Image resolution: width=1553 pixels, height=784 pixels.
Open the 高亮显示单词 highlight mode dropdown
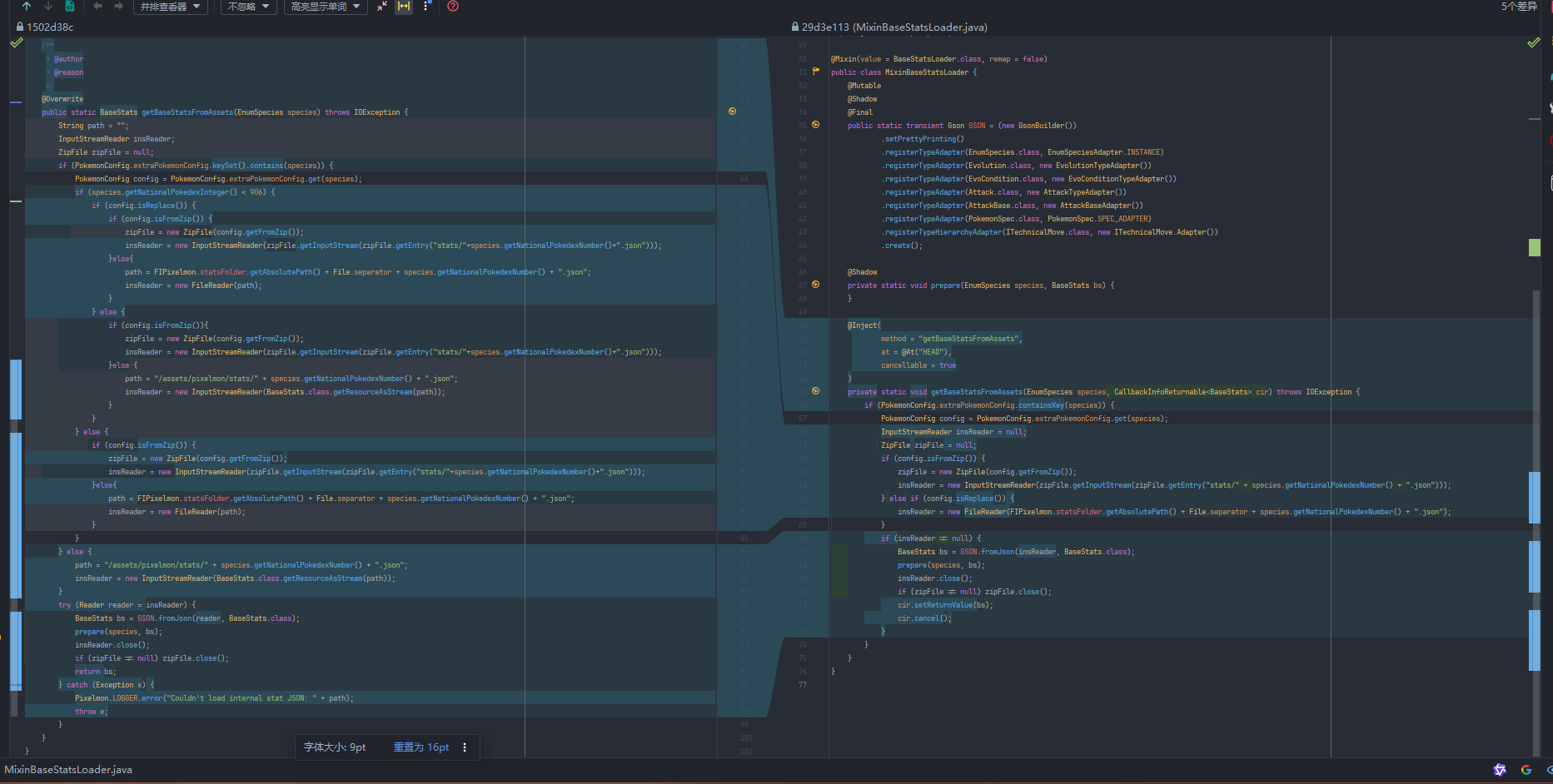point(325,7)
